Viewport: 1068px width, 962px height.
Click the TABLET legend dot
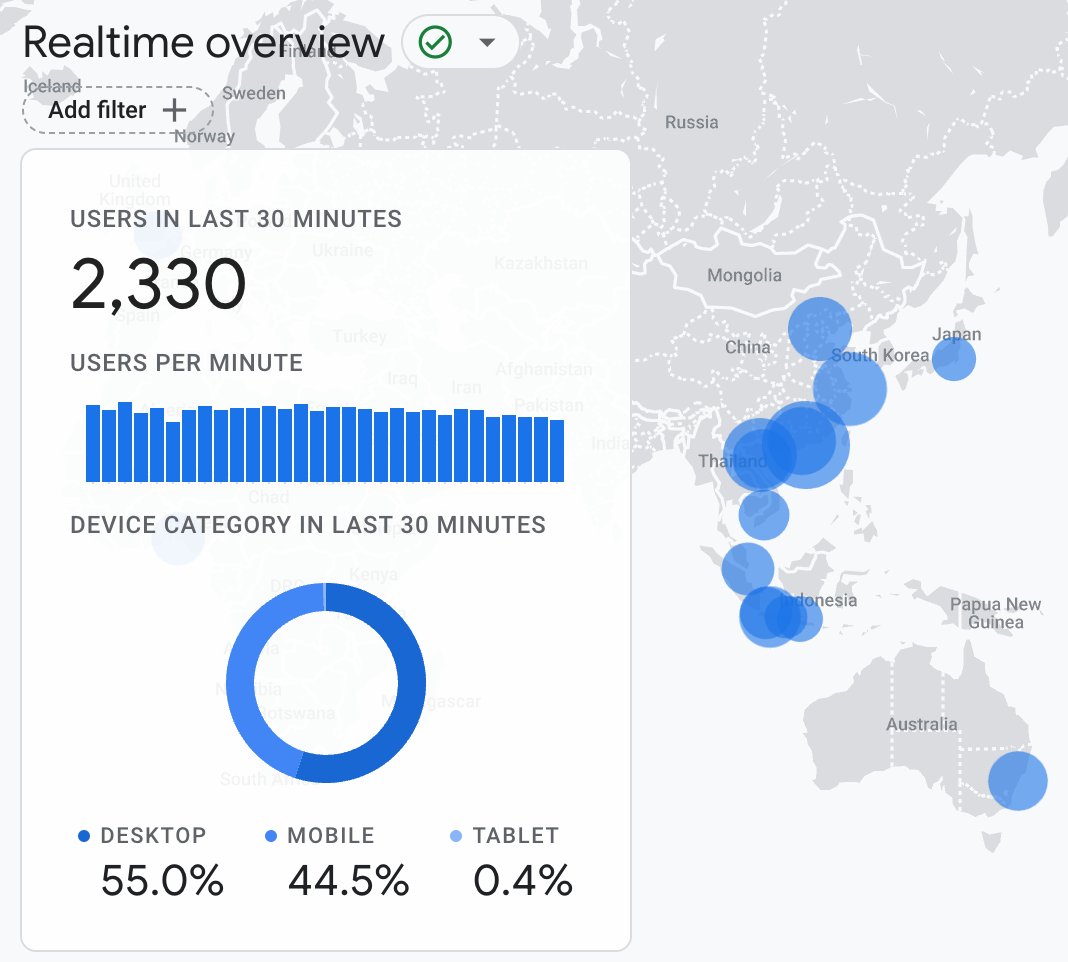(456, 836)
